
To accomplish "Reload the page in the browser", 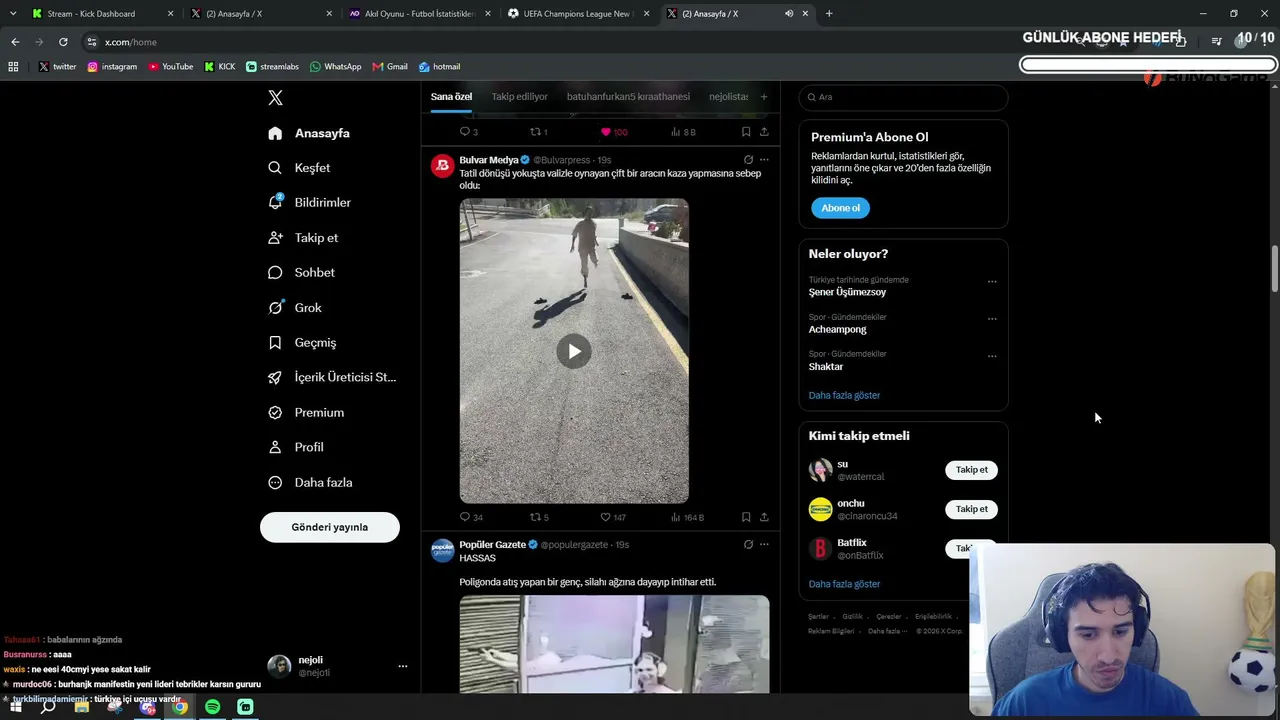I will pos(63,42).
